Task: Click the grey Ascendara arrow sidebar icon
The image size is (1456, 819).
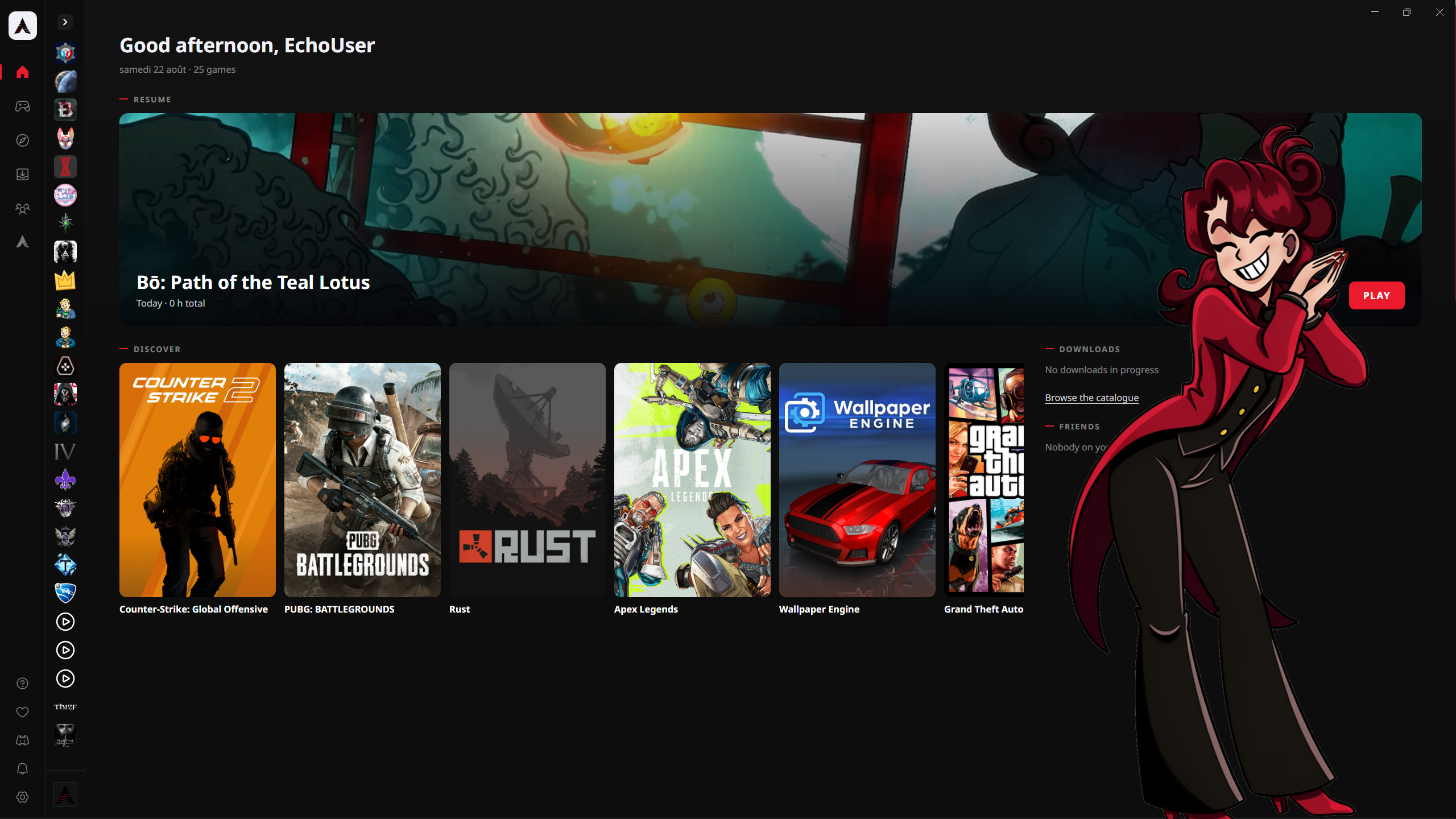Action: click(23, 242)
